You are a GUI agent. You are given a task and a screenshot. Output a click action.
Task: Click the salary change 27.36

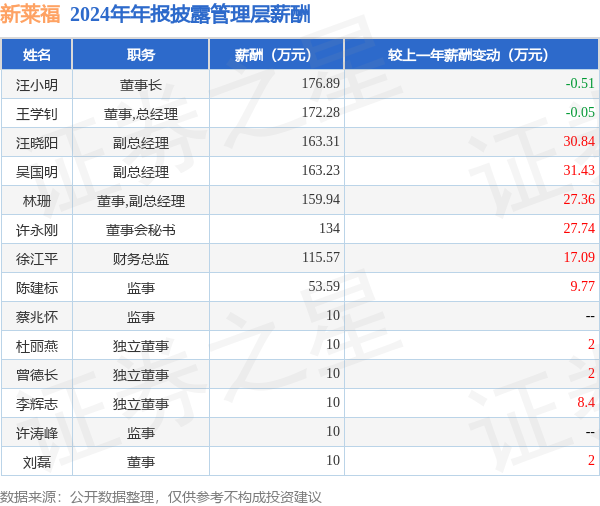(579, 199)
